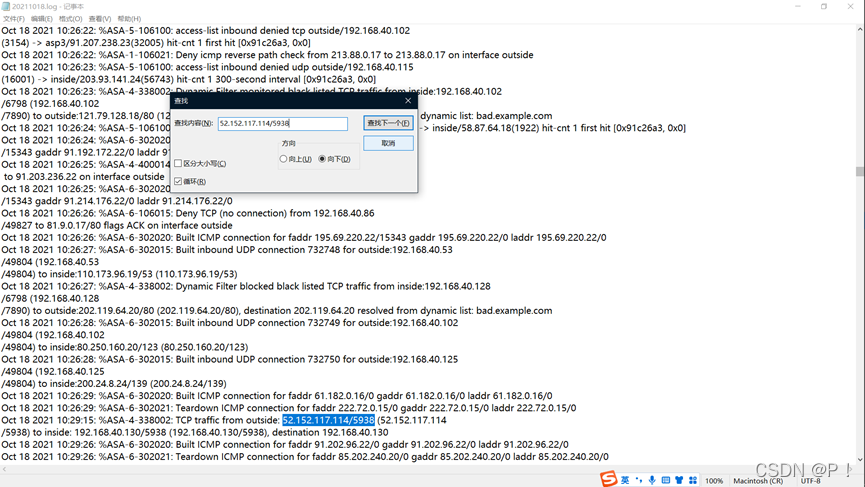Screen dimensions: 865x487
Task: Open View menu (查看)
Action: coord(100,19)
